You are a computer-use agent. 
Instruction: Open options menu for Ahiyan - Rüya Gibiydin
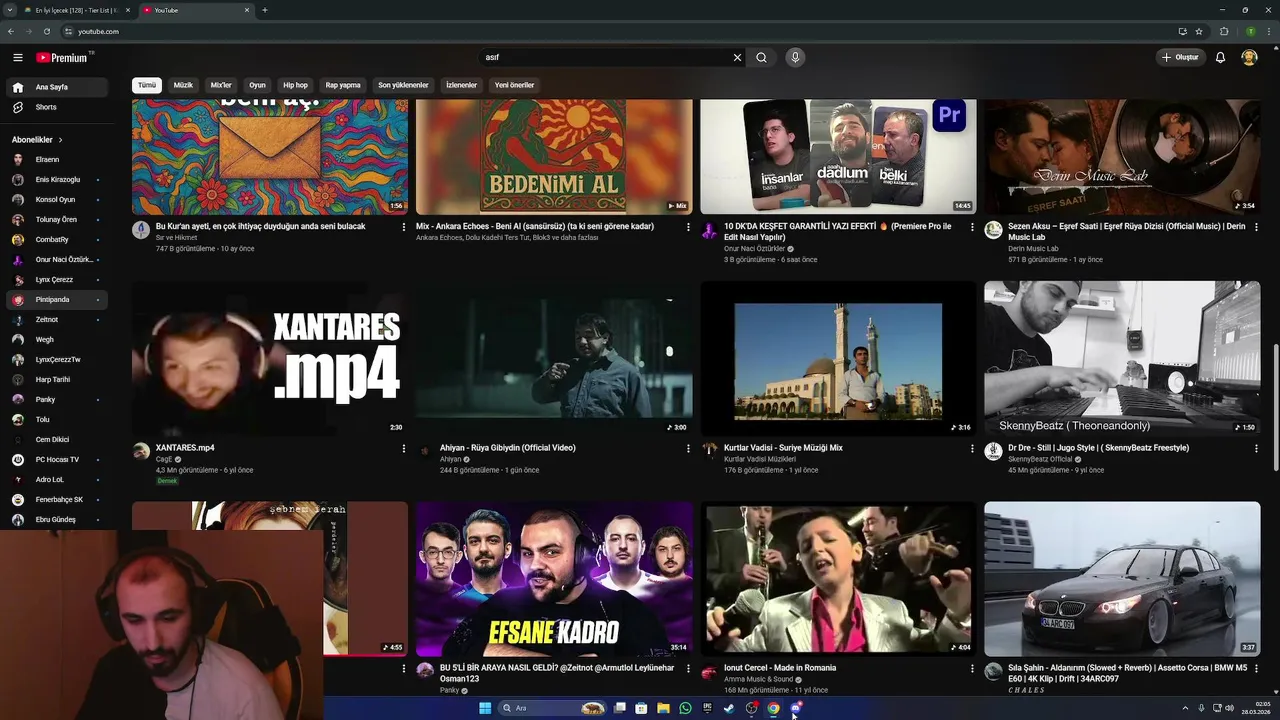click(688, 448)
